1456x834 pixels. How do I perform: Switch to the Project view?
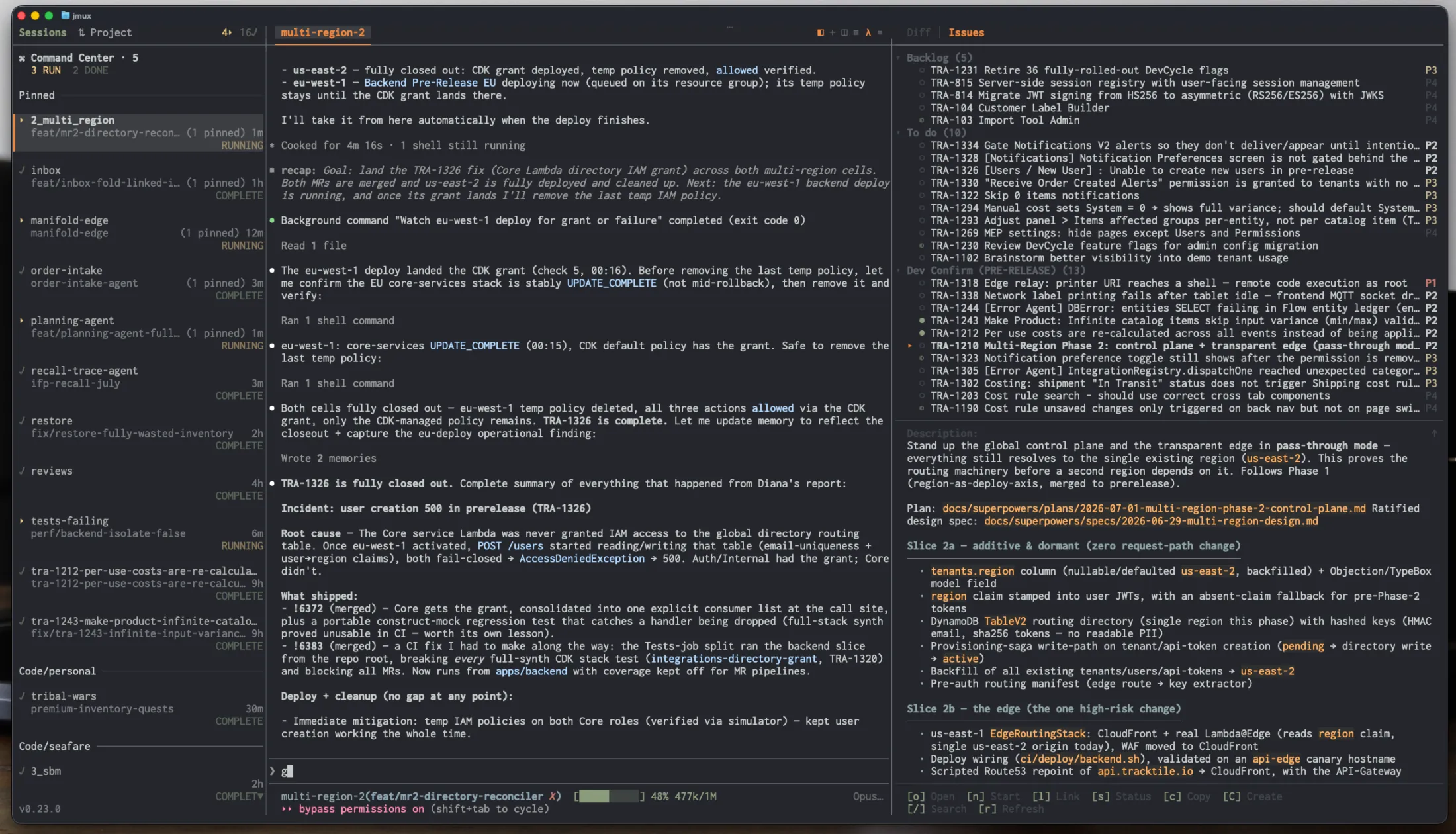[x=111, y=32]
